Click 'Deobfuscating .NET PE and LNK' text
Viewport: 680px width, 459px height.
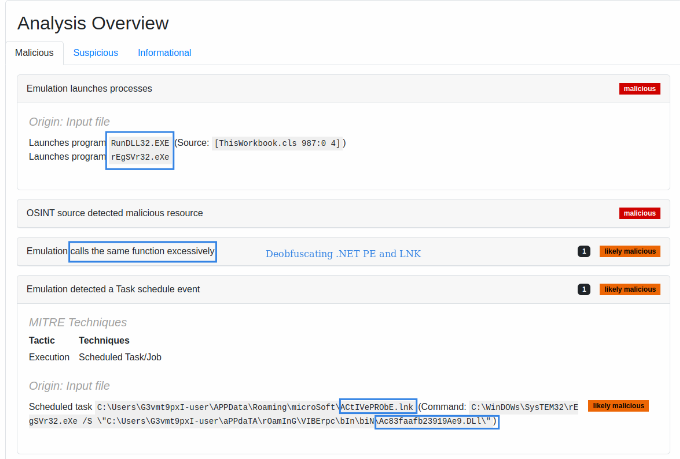pyautogui.click(x=343, y=254)
